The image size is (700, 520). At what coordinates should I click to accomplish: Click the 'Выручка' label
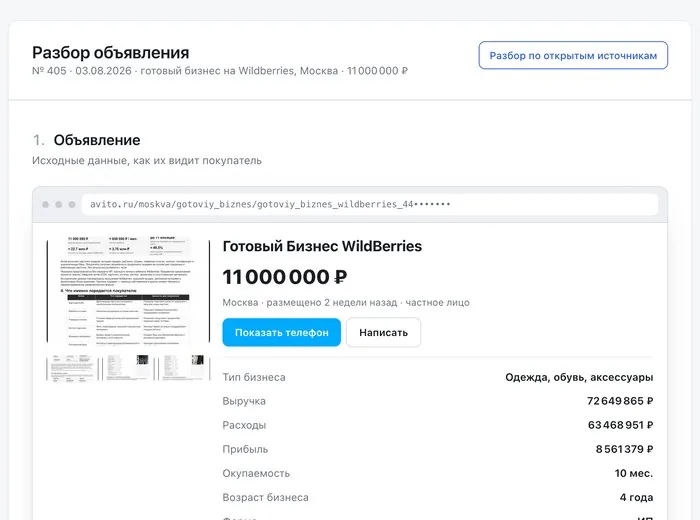tap(244, 401)
